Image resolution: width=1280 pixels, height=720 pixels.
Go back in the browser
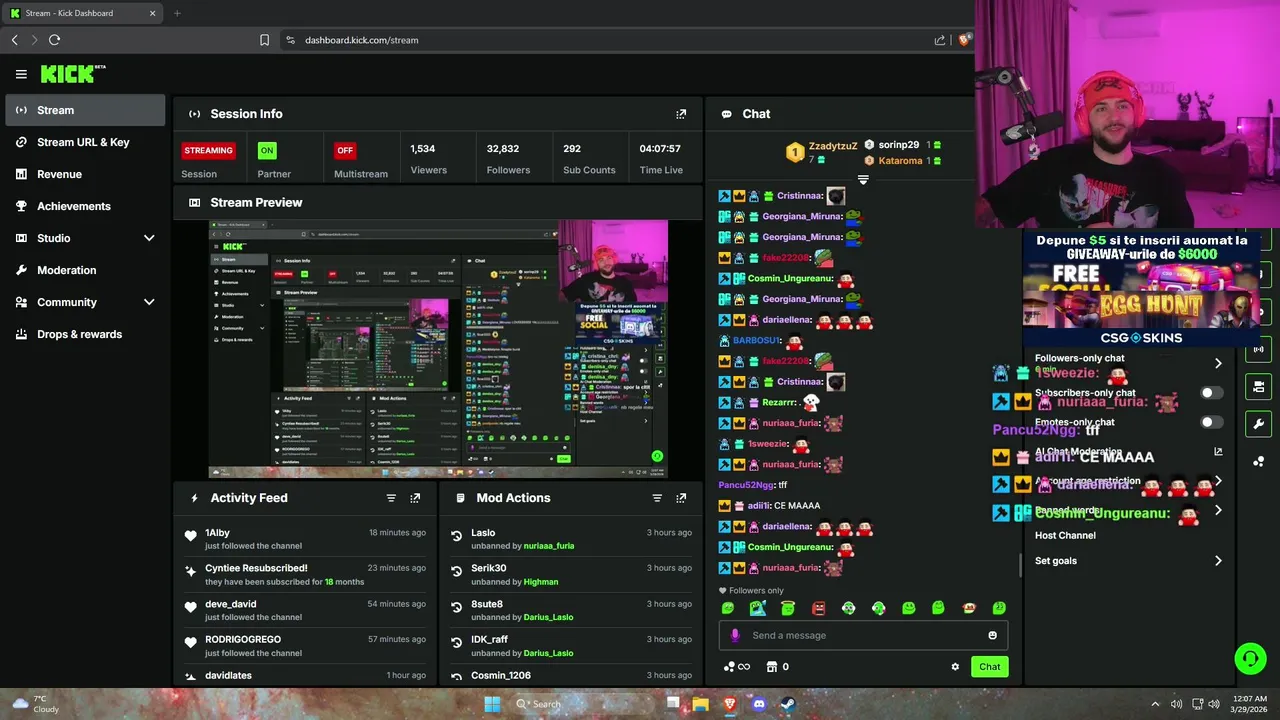coord(14,40)
